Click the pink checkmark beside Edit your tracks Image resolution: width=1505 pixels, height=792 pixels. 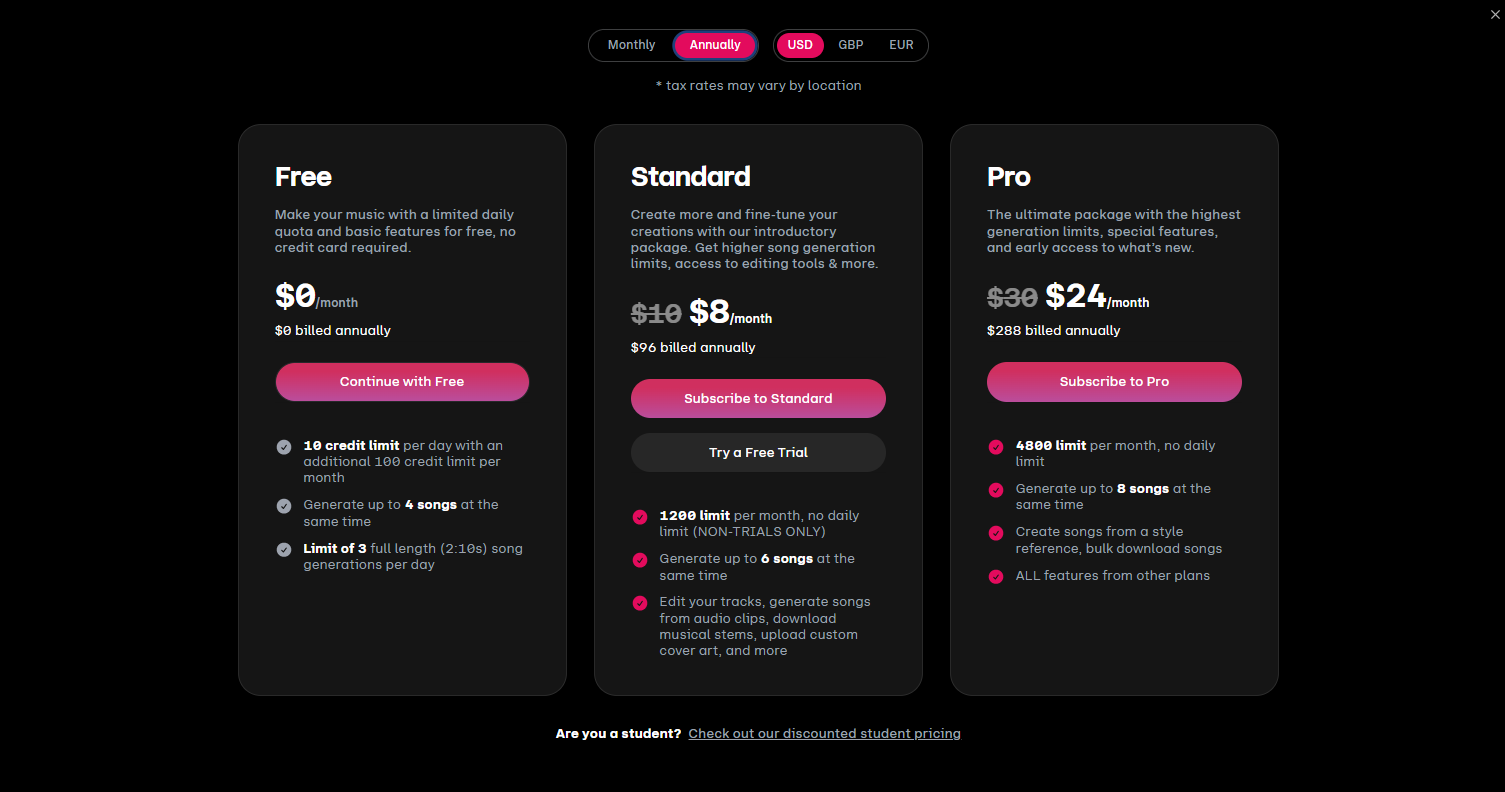click(x=640, y=603)
